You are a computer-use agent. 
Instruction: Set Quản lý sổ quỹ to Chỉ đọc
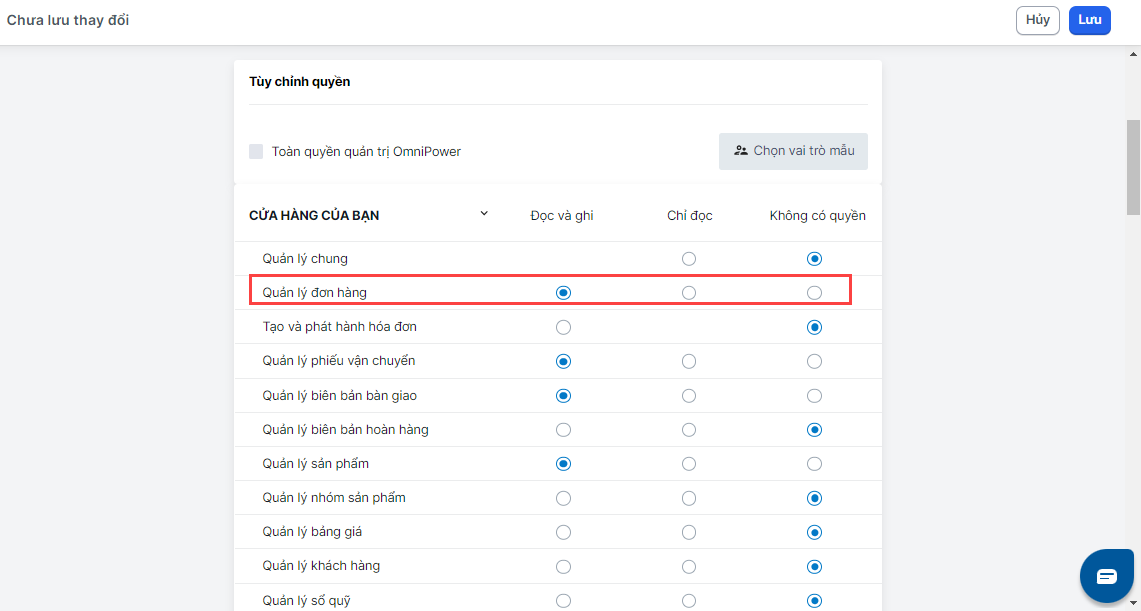click(x=689, y=601)
